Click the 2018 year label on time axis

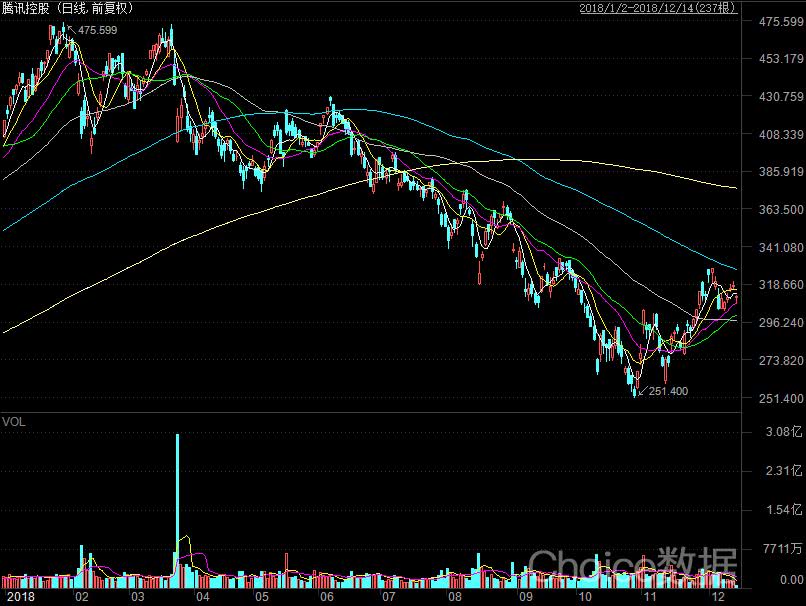click(x=21, y=597)
